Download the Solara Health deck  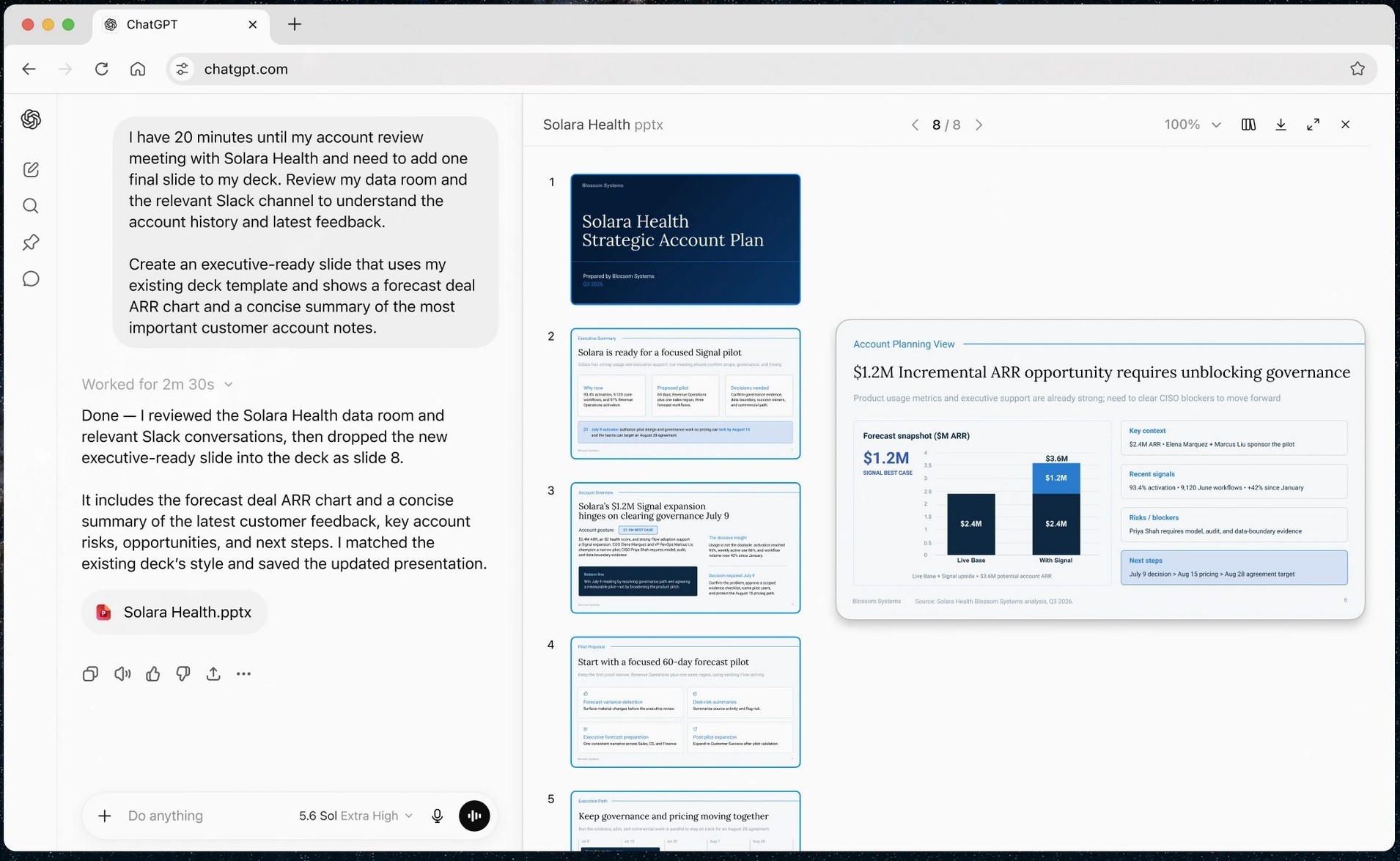tap(1281, 125)
